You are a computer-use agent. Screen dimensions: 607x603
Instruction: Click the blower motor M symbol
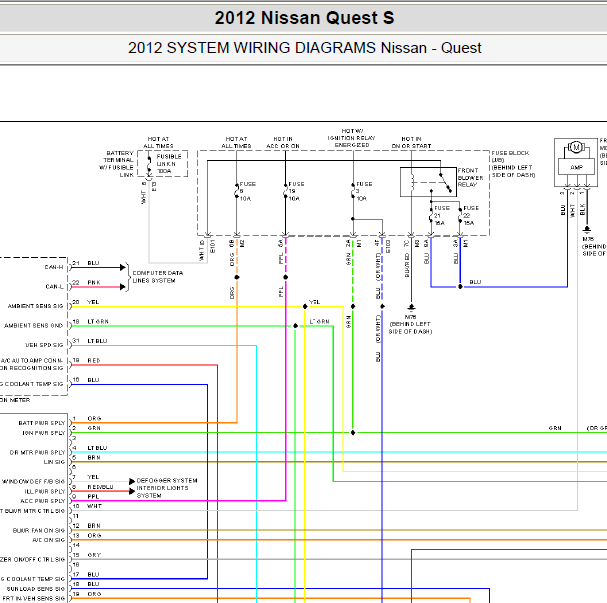point(576,147)
